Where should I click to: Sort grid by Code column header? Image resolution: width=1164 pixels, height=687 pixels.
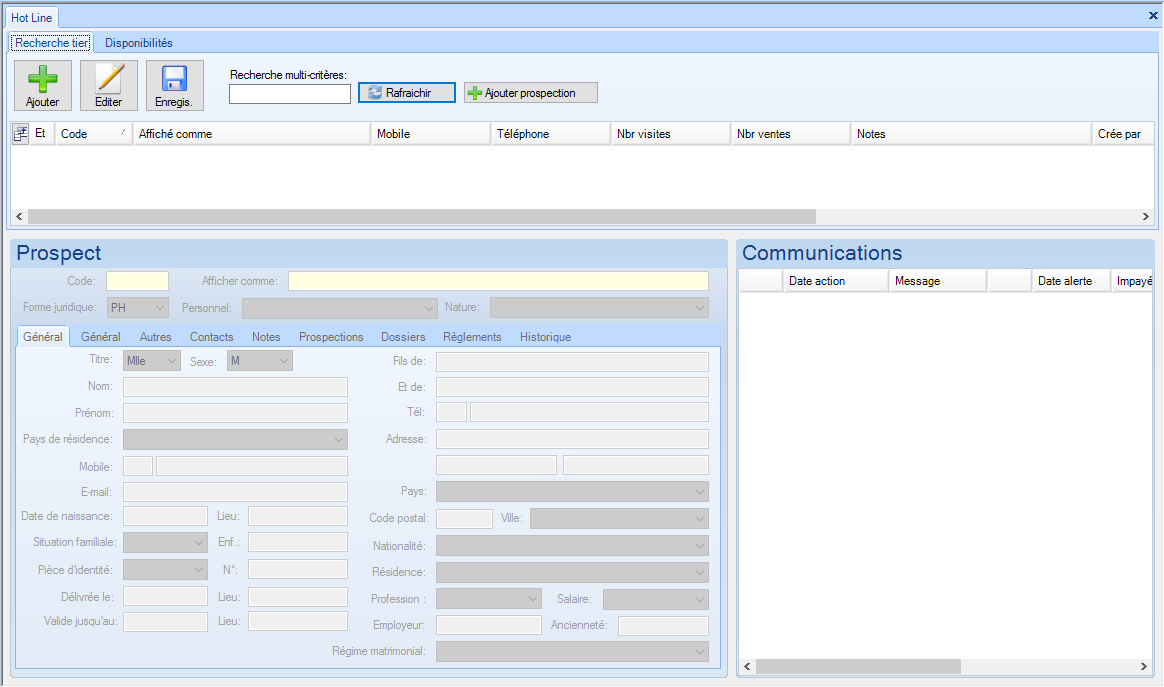(93, 134)
